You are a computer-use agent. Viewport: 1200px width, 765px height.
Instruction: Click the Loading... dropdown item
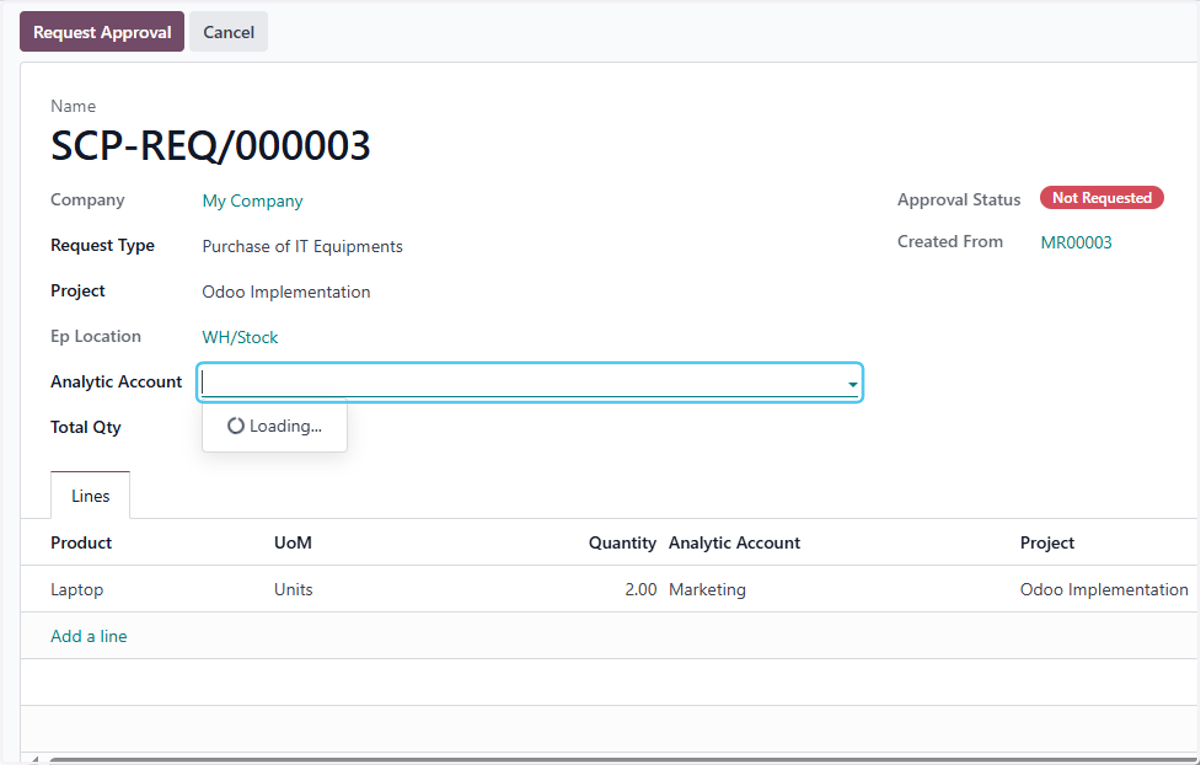pos(274,426)
